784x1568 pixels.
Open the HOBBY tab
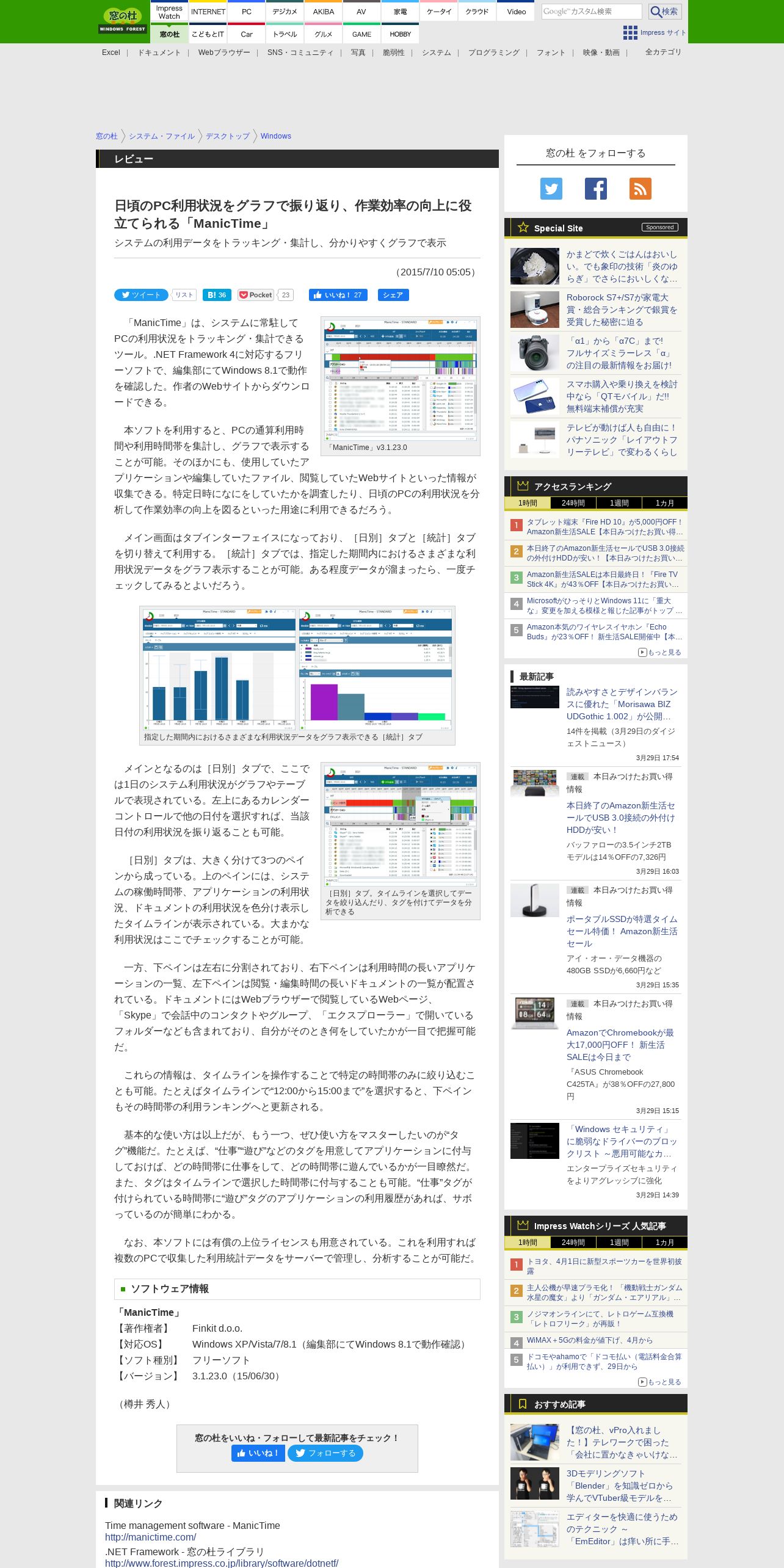click(x=400, y=34)
